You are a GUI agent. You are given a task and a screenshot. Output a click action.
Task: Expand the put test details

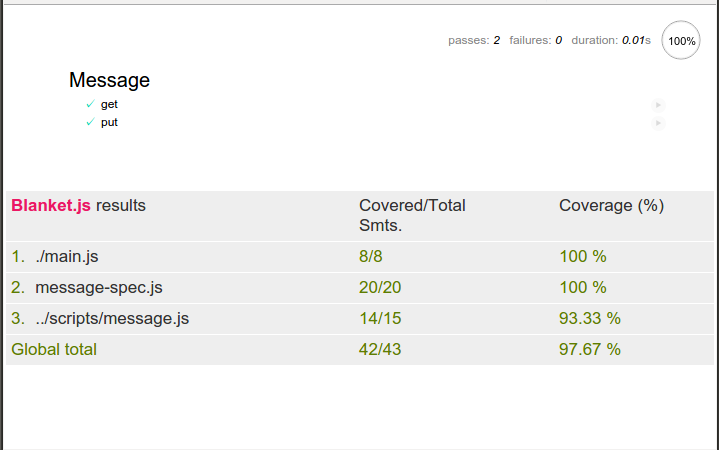coord(109,122)
